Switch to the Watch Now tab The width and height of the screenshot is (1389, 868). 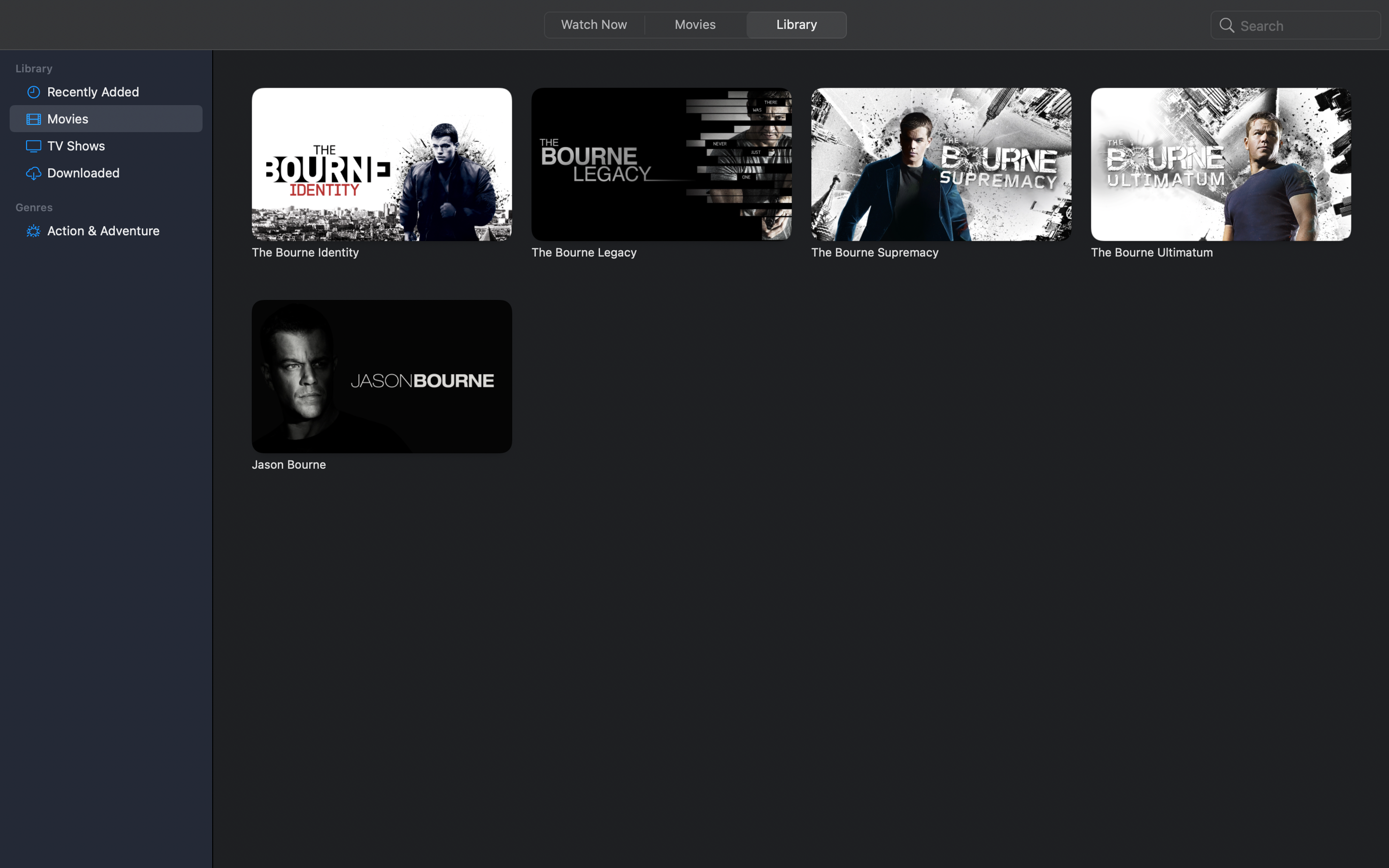(x=594, y=25)
